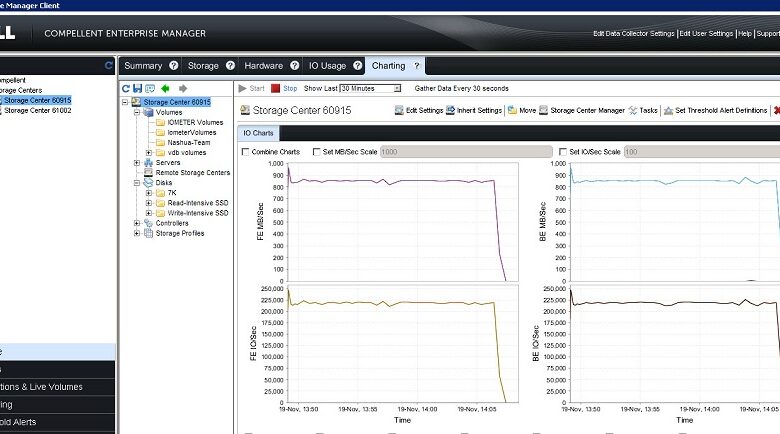Select Remote Storage Centers in the tree

point(193,173)
